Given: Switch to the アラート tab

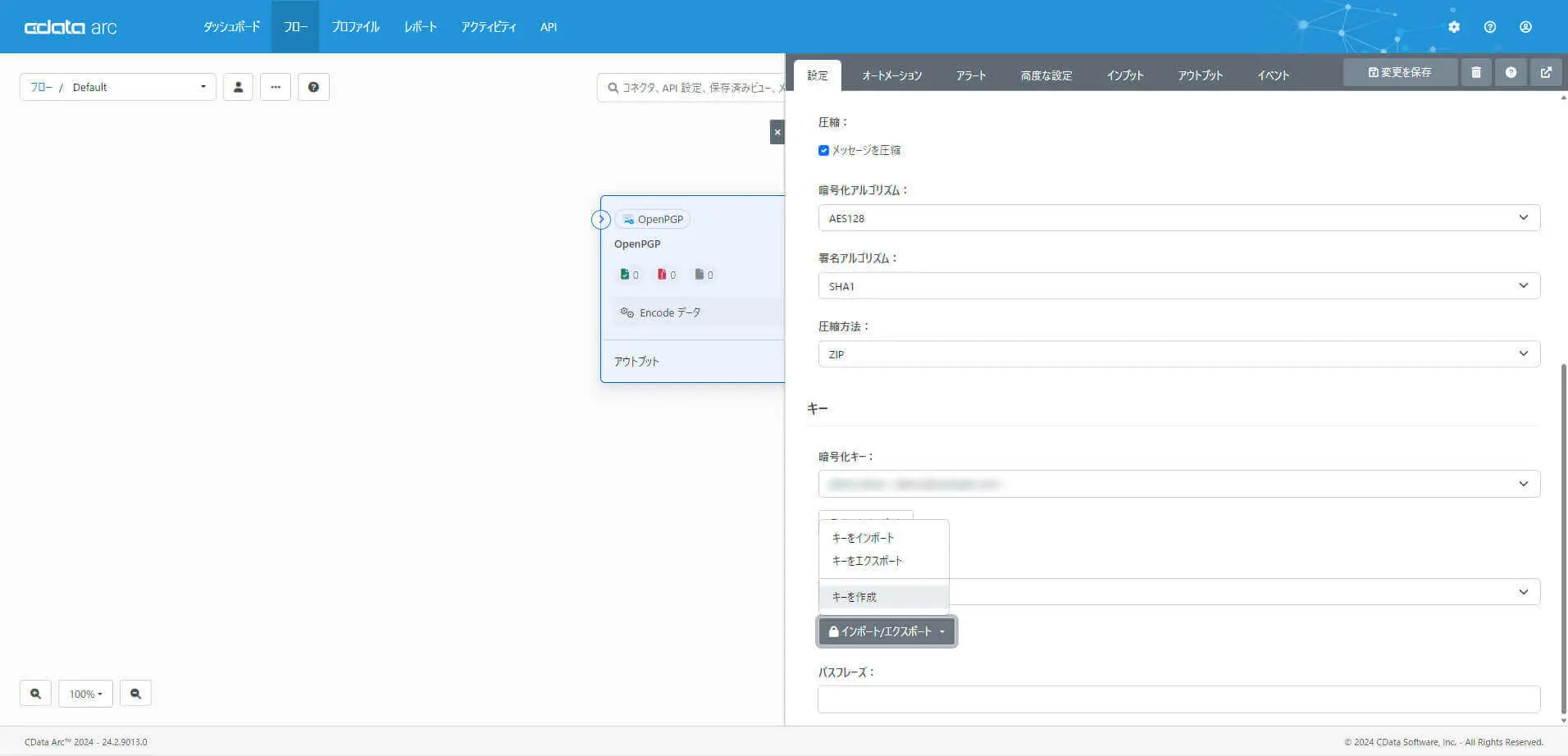Looking at the screenshot, I should [x=971, y=75].
